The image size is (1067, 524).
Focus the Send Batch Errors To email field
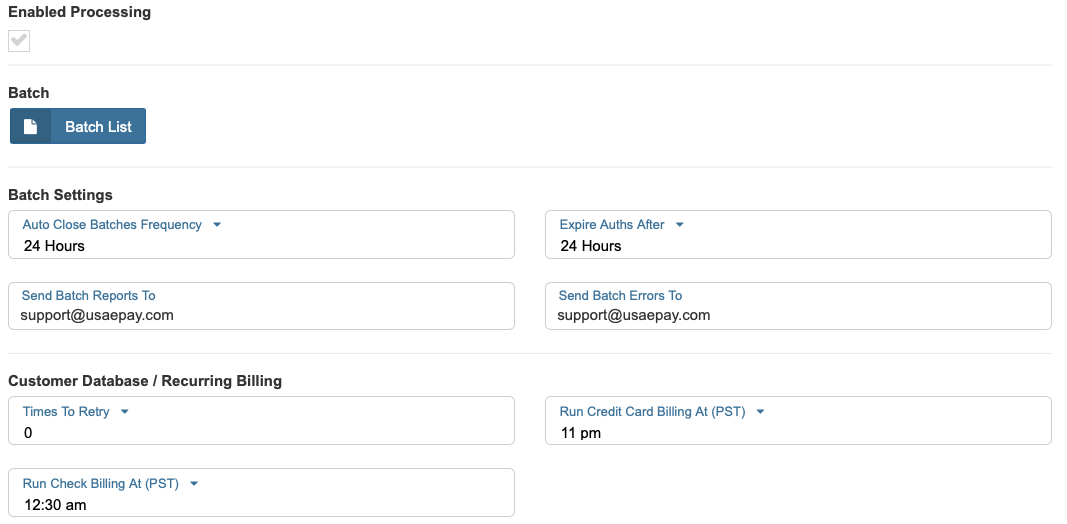(x=797, y=315)
